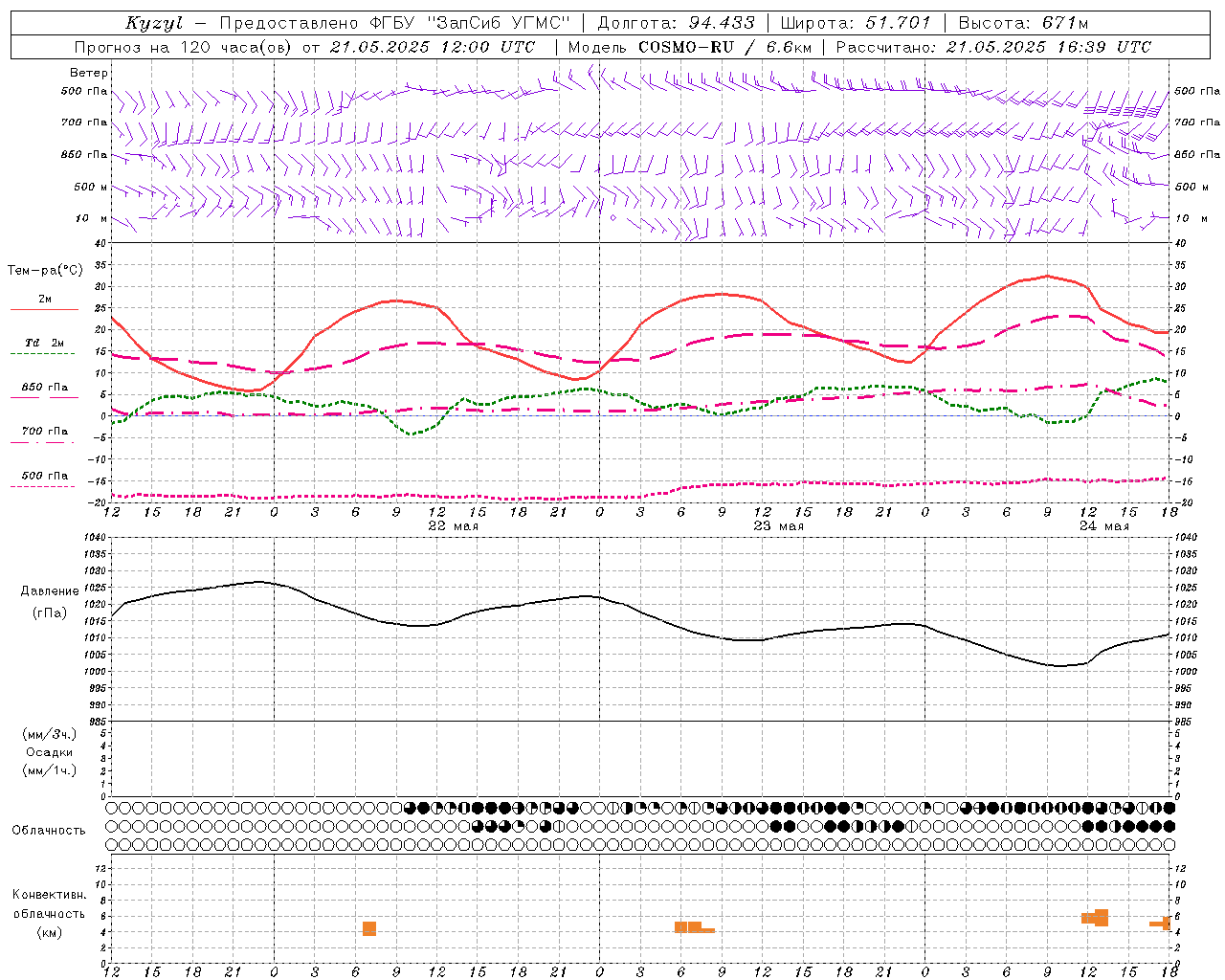The image size is (1225, 980).
Task: Click the station name "Kyzyl" in the header
Action: [x=154, y=23]
